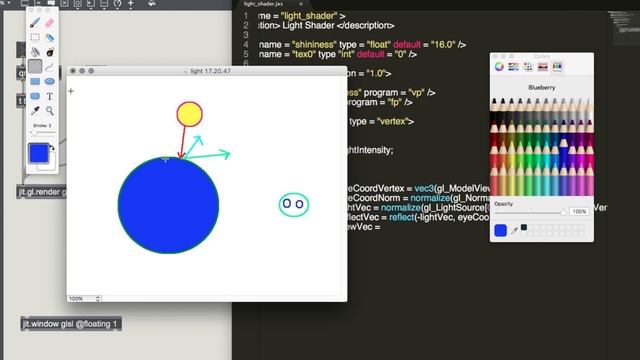Click the Light Shader description text
The image size is (640, 360).
coord(308,25)
